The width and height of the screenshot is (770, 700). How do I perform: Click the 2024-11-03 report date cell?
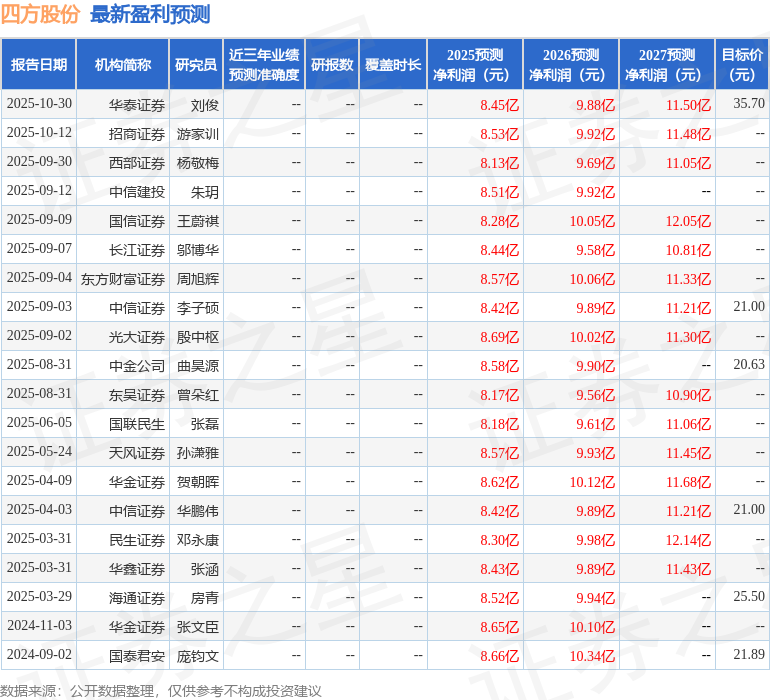coord(39,627)
